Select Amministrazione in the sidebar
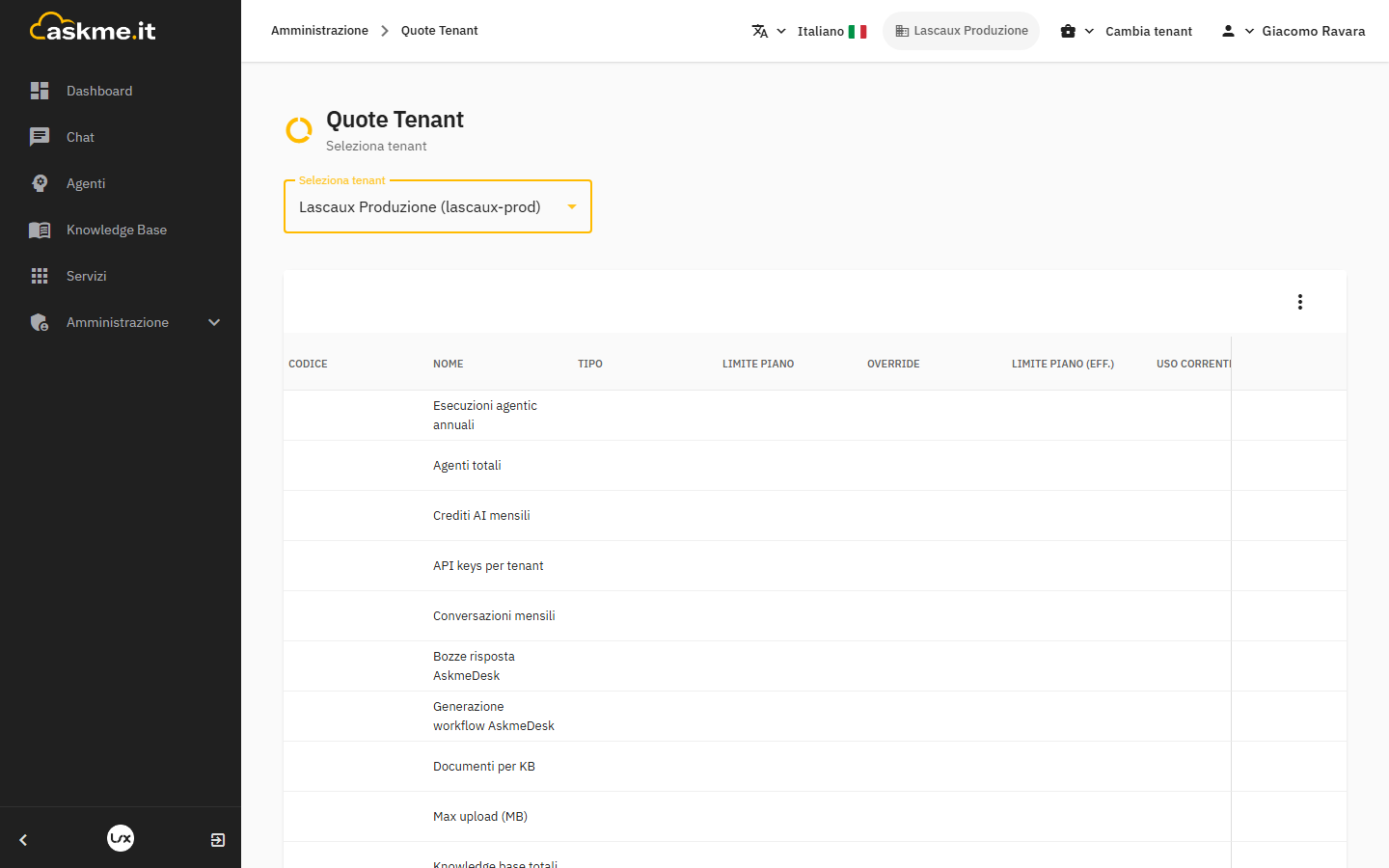 (x=121, y=322)
